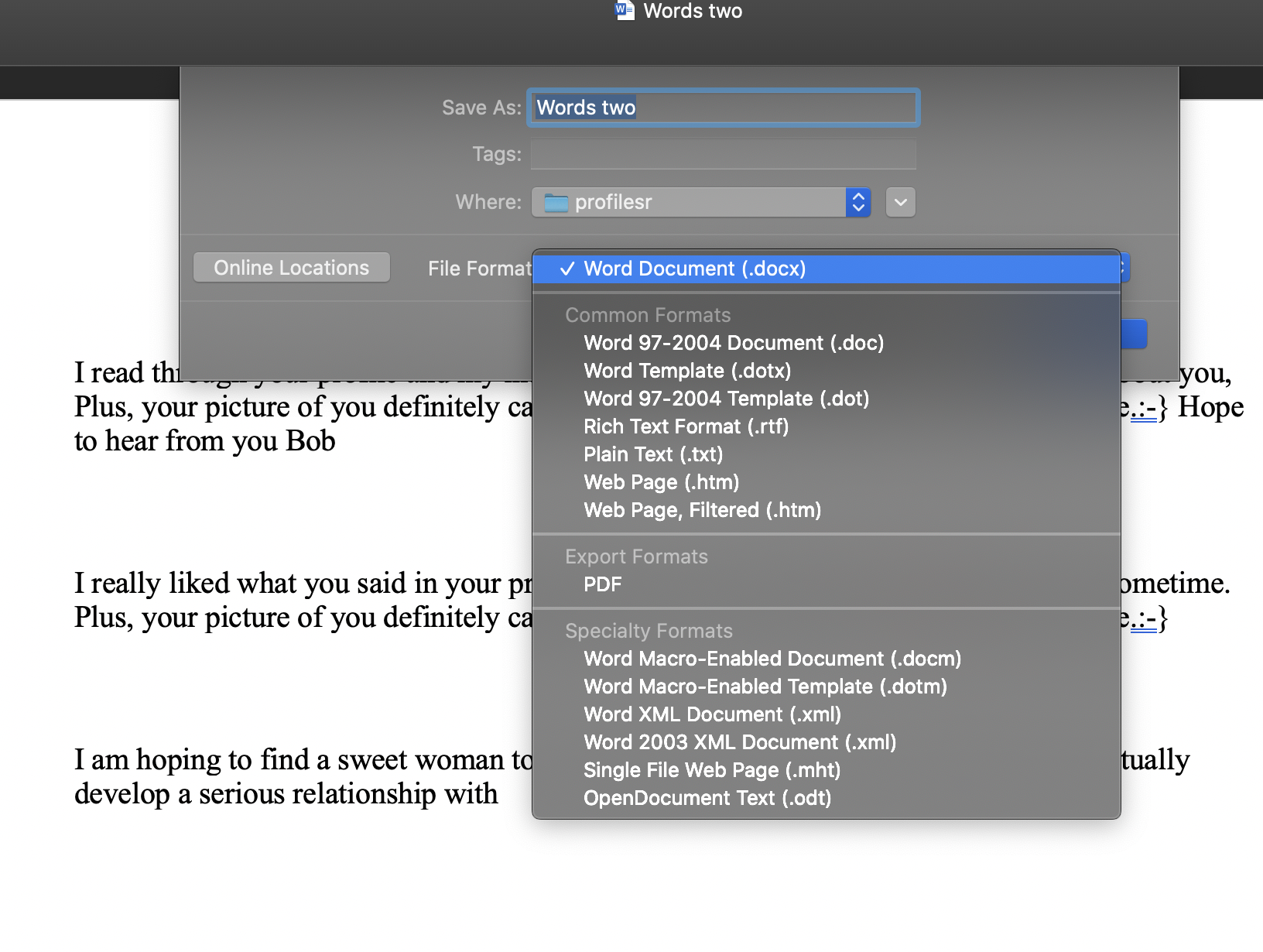Choose Rich Text Format (.rtf)
The image size is (1263, 952).
(x=827, y=426)
